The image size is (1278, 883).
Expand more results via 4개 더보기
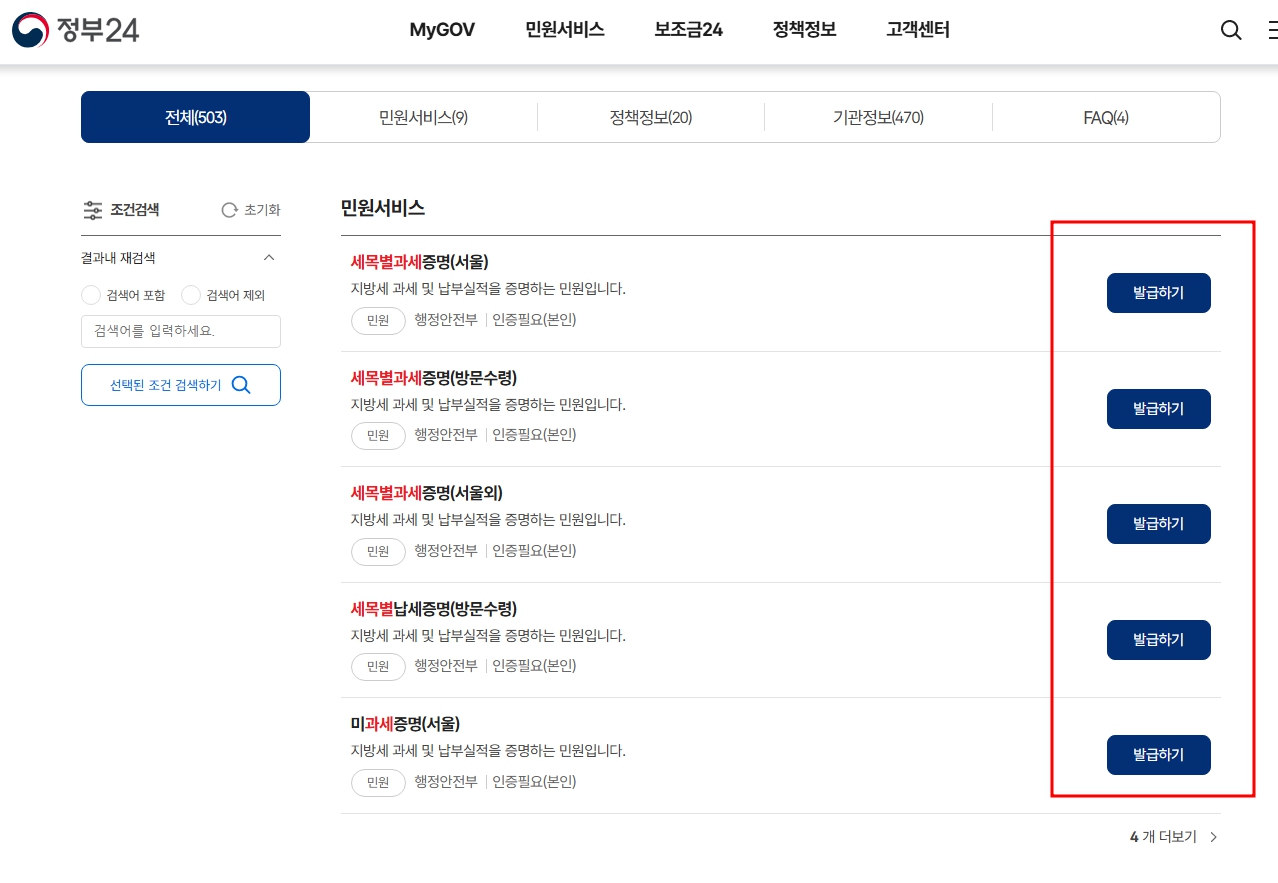(x=1174, y=837)
